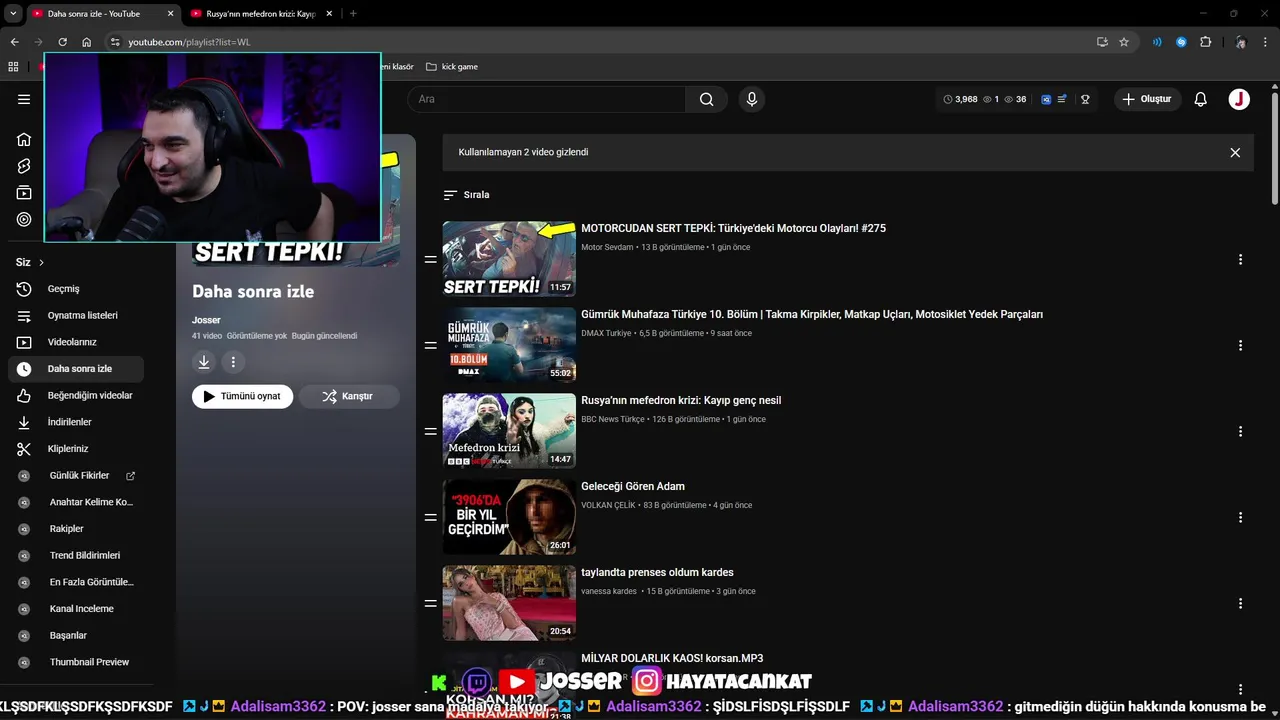Open Thumbnail Preview in sidebar
The image size is (1280, 720).
pyautogui.click(x=76, y=662)
